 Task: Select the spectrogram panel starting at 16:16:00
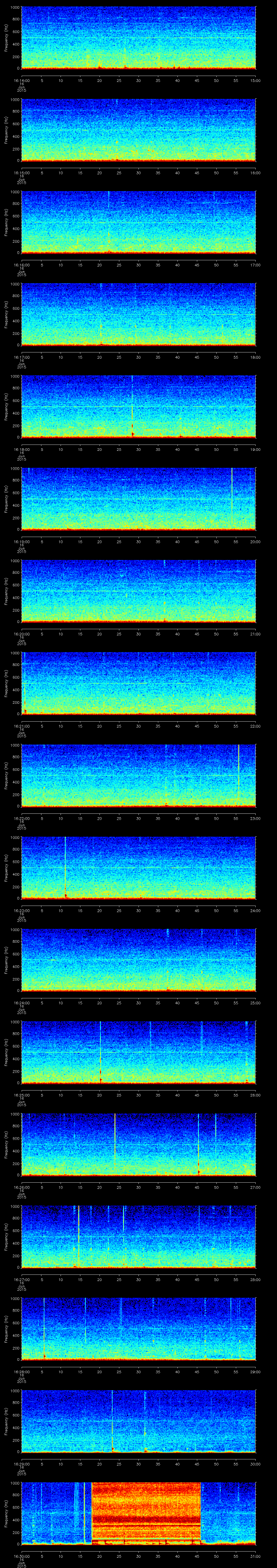(139, 222)
